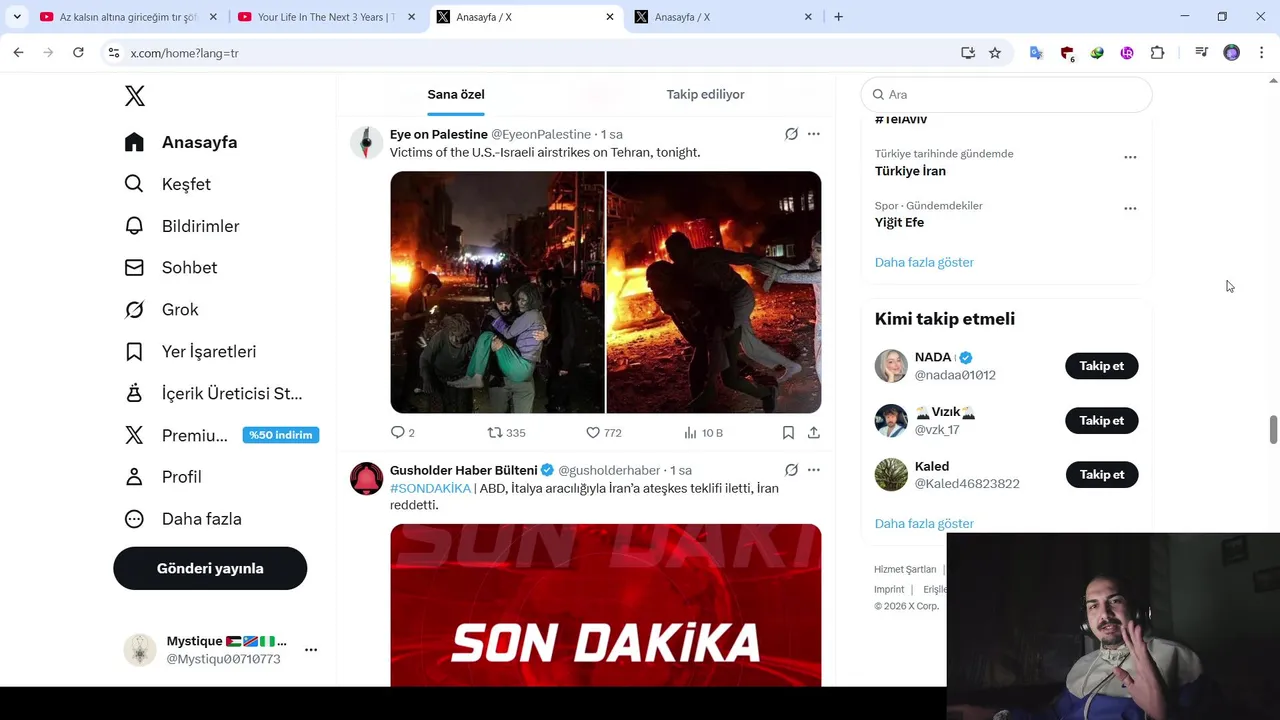This screenshot has height=720, width=1280.
Task: Open Profil page
Action: [163, 477]
